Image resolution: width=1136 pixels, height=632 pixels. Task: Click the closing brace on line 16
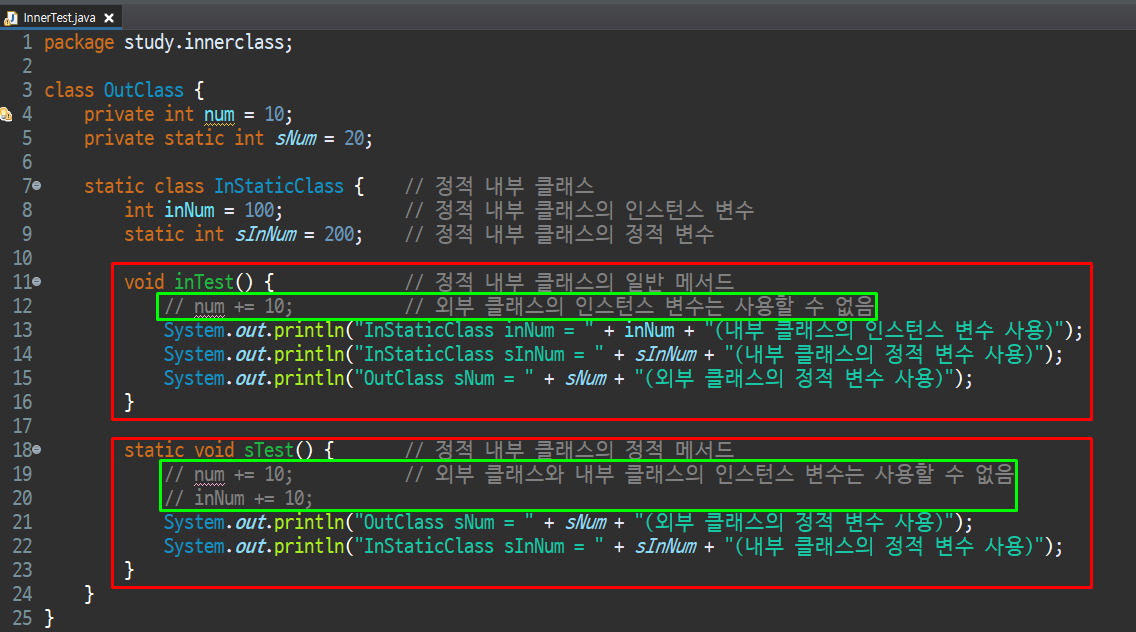[130, 402]
